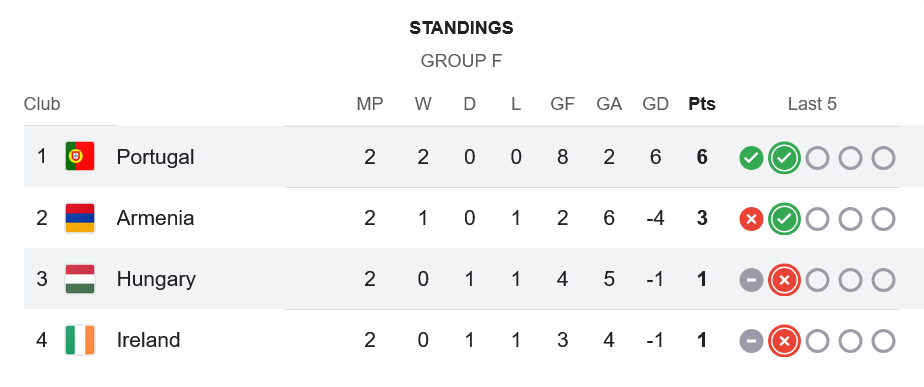Select the Portugal team name
This screenshot has width=924, height=387.
(156, 157)
